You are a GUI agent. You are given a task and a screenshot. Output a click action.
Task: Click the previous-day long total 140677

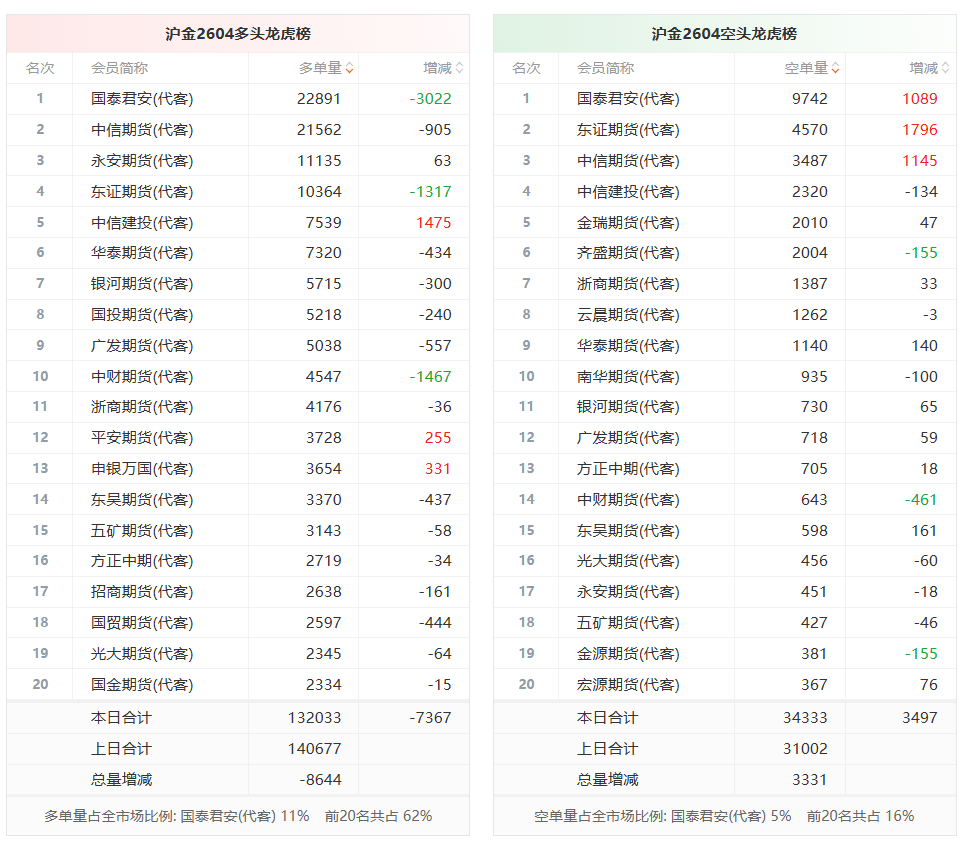click(x=315, y=749)
